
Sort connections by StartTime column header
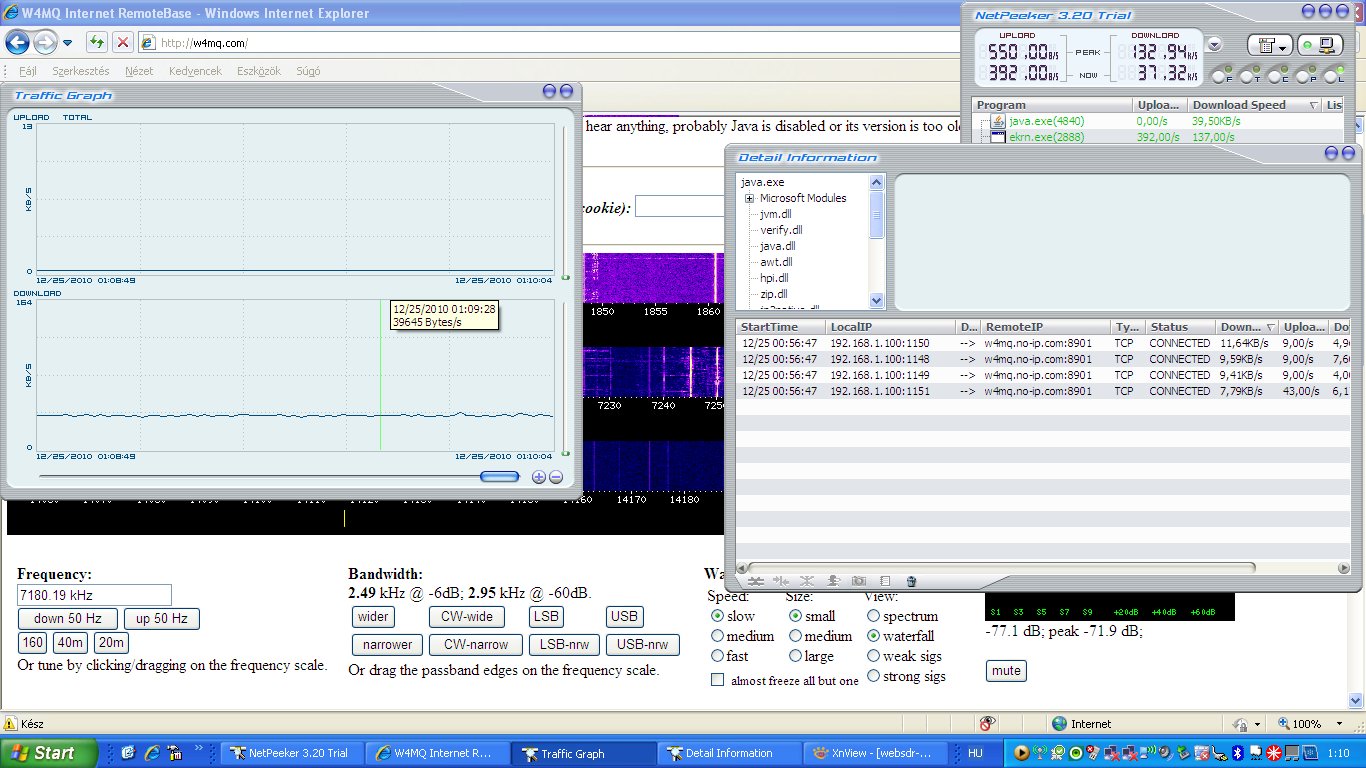click(781, 327)
